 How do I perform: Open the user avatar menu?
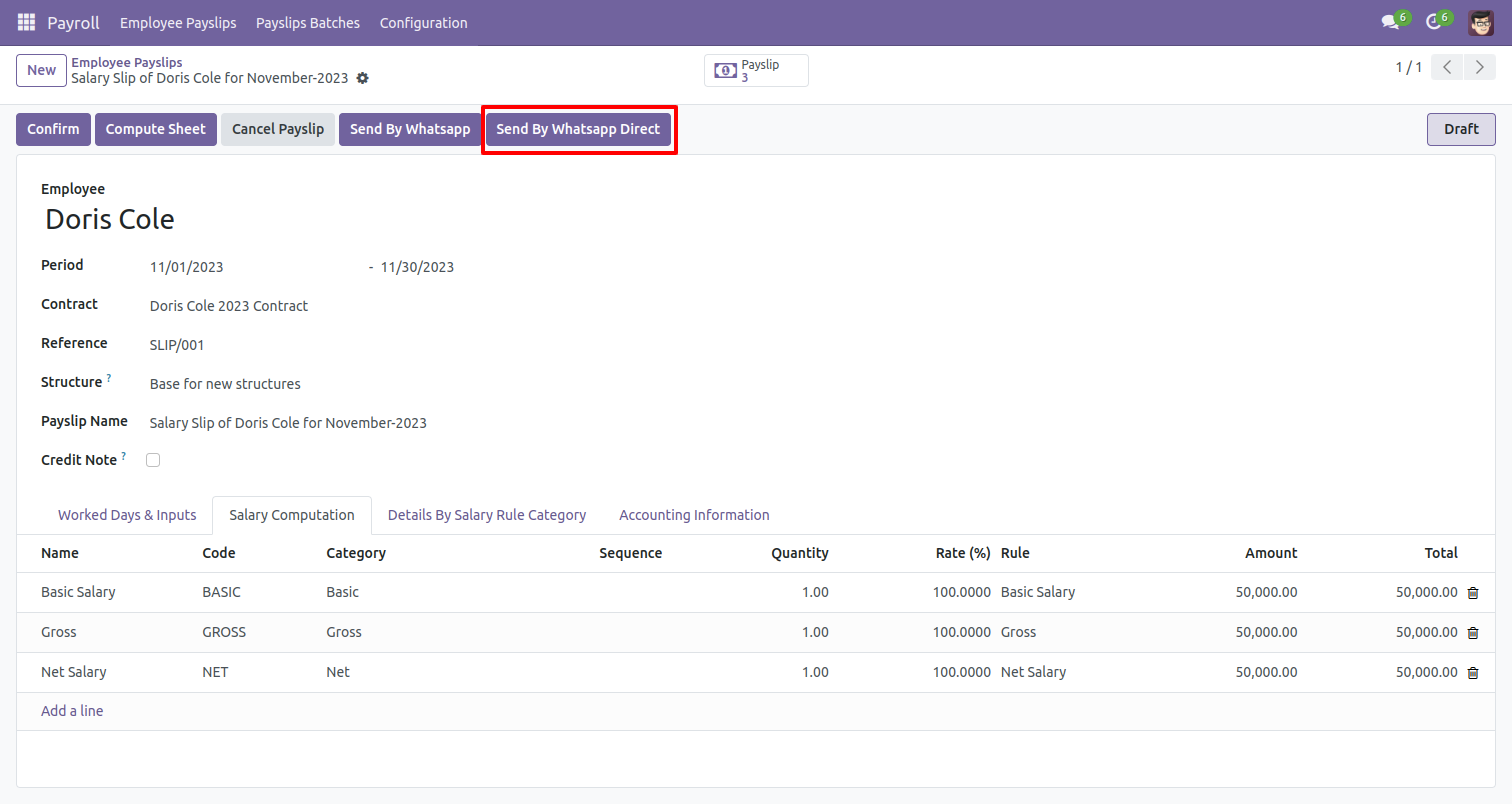(x=1481, y=22)
